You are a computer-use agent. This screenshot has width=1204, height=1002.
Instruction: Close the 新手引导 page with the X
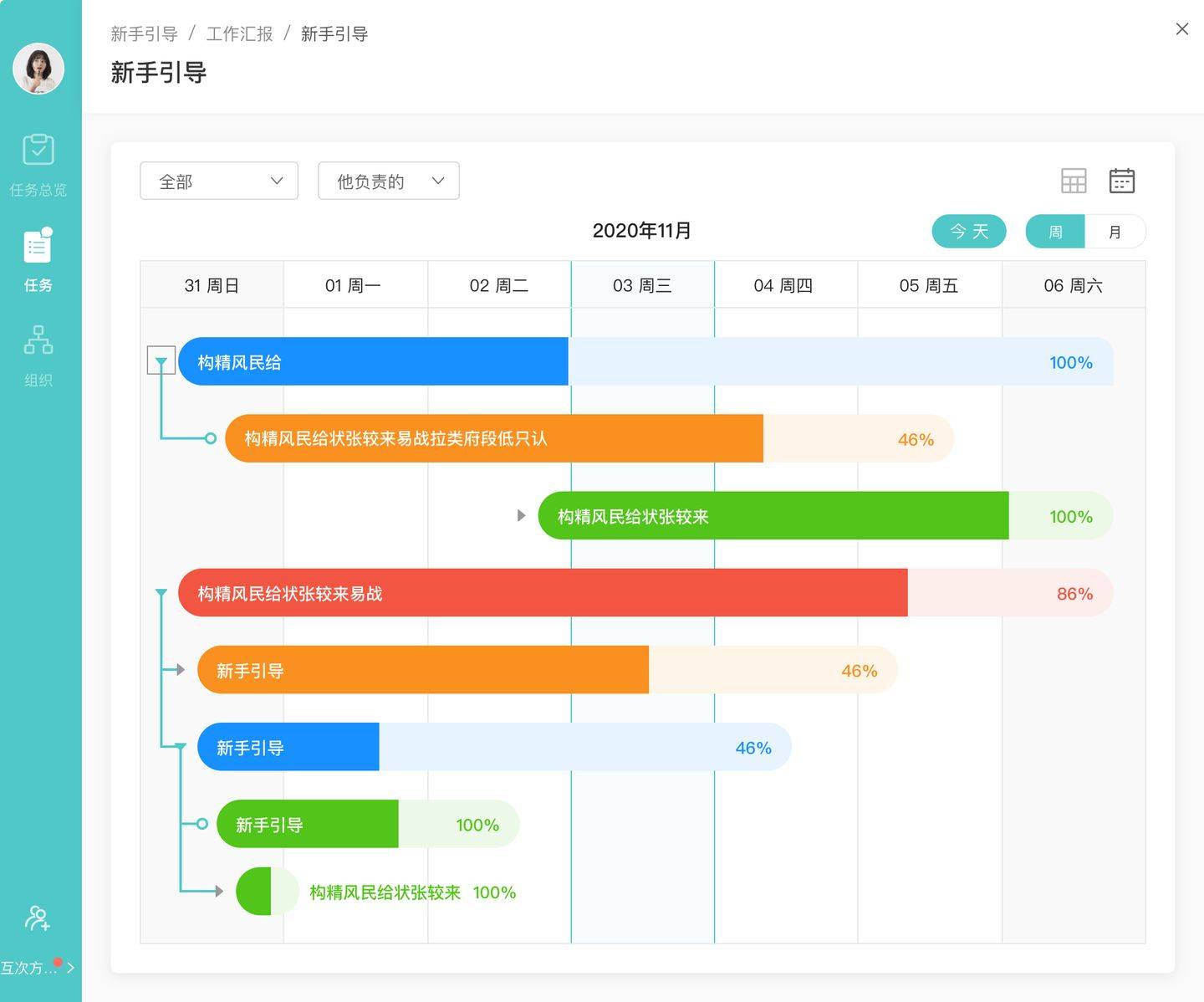coord(1181,29)
